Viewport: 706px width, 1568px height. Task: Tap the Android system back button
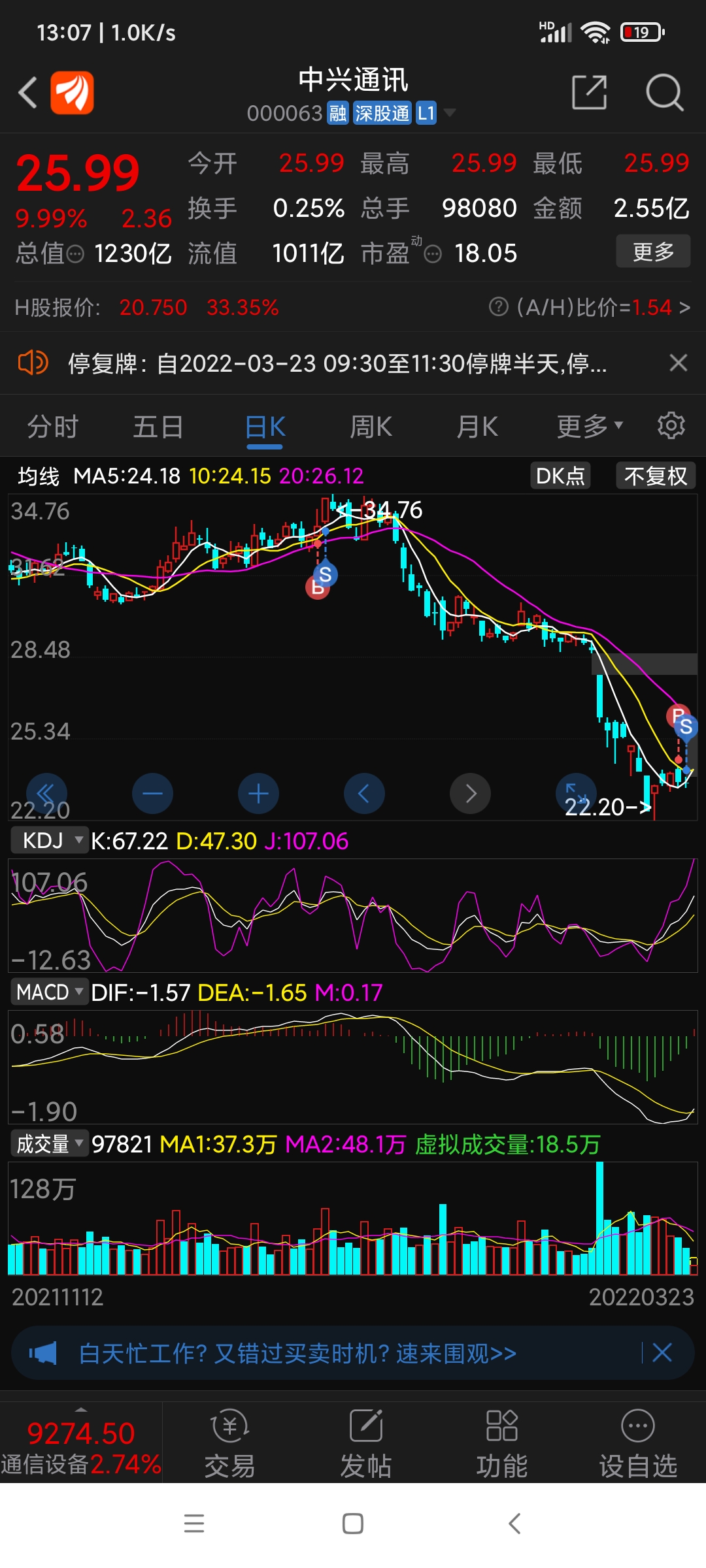click(x=514, y=1524)
